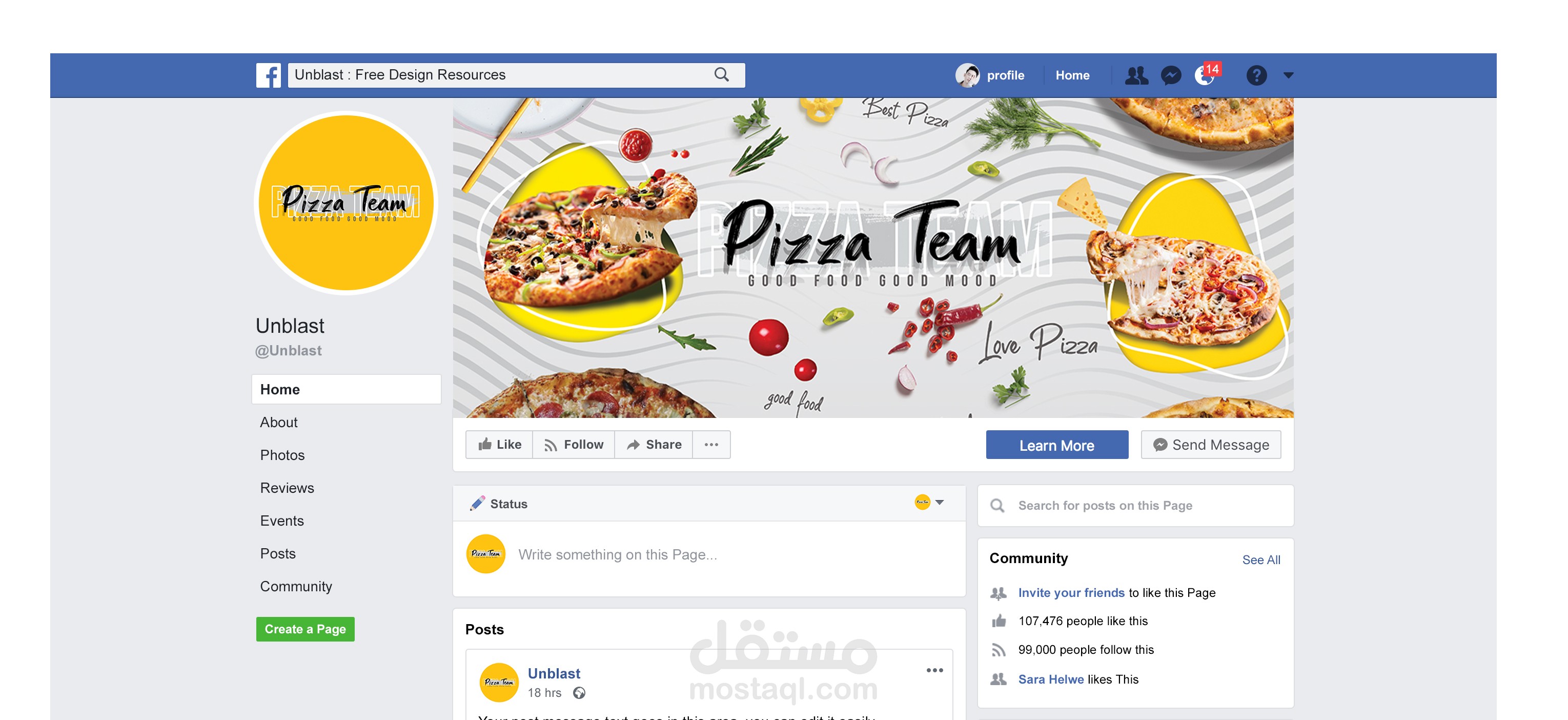
Task: Click the help question mark icon
Action: point(1256,75)
